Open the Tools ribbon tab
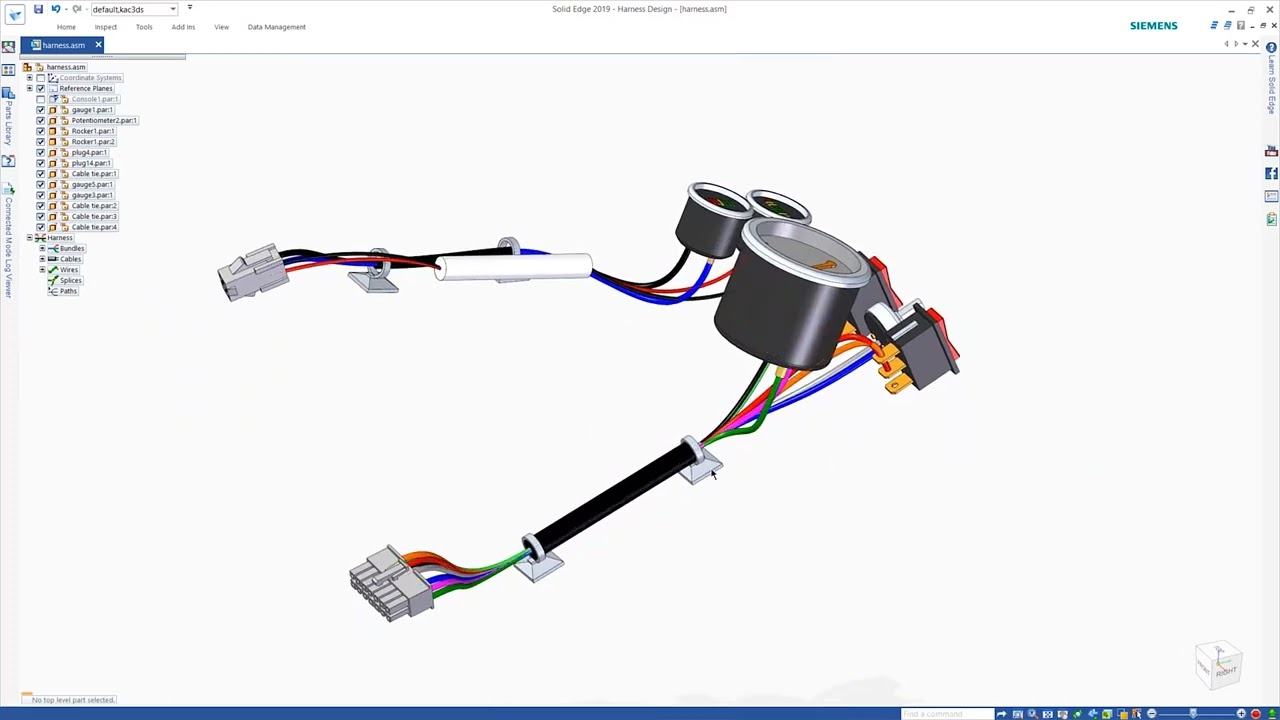Image resolution: width=1280 pixels, height=720 pixels. pyautogui.click(x=144, y=27)
